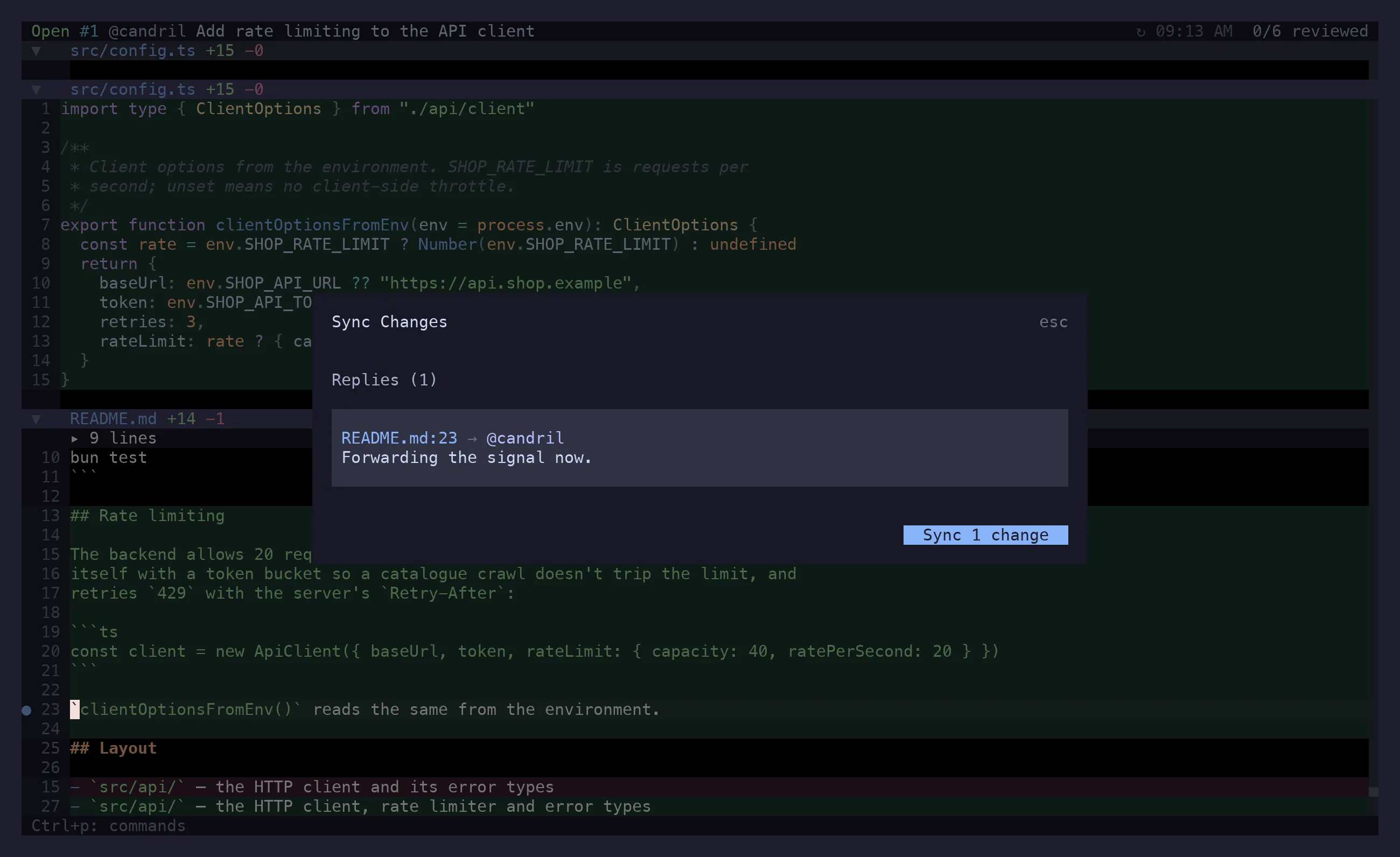Click line number 20 in the README.md gutter
This screenshot has height=857, width=1400.
(50, 651)
